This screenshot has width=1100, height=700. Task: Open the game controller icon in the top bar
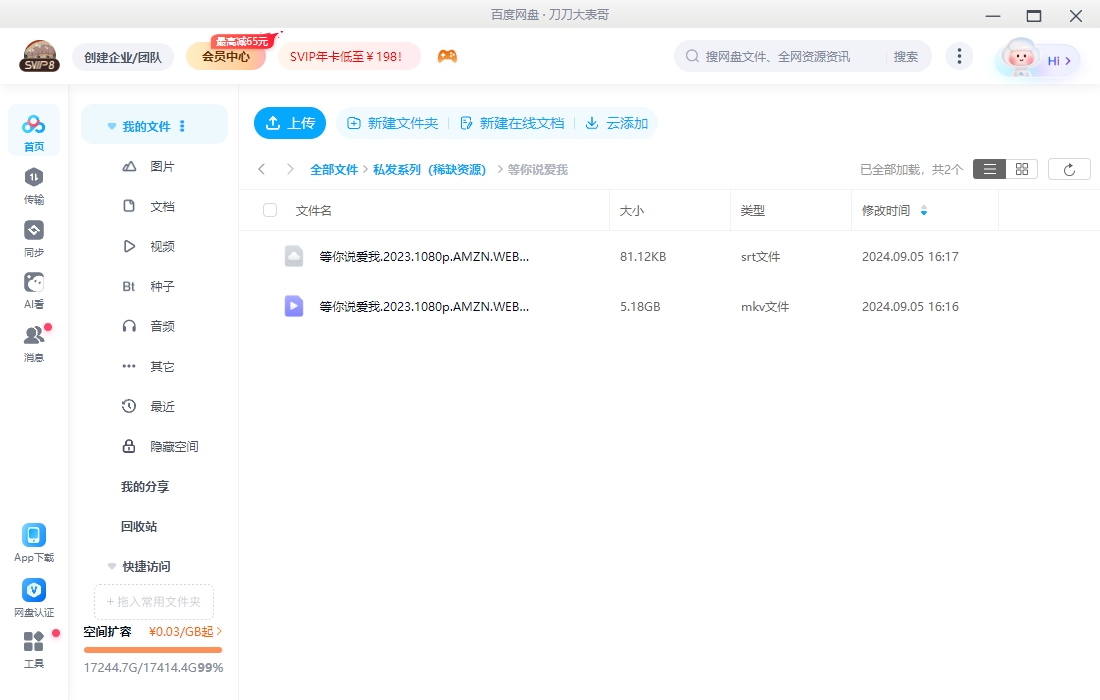point(447,56)
